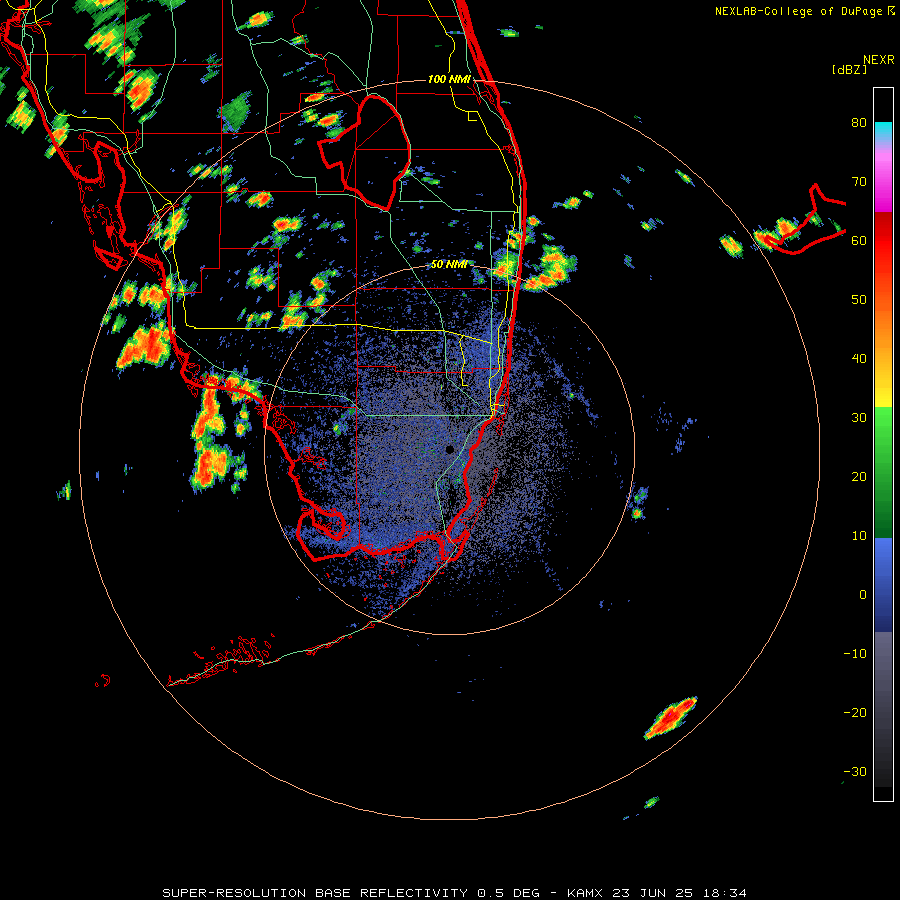The width and height of the screenshot is (900, 900).
Task: Select the 50 value on the dBZ scale
Action: click(859, 300)
